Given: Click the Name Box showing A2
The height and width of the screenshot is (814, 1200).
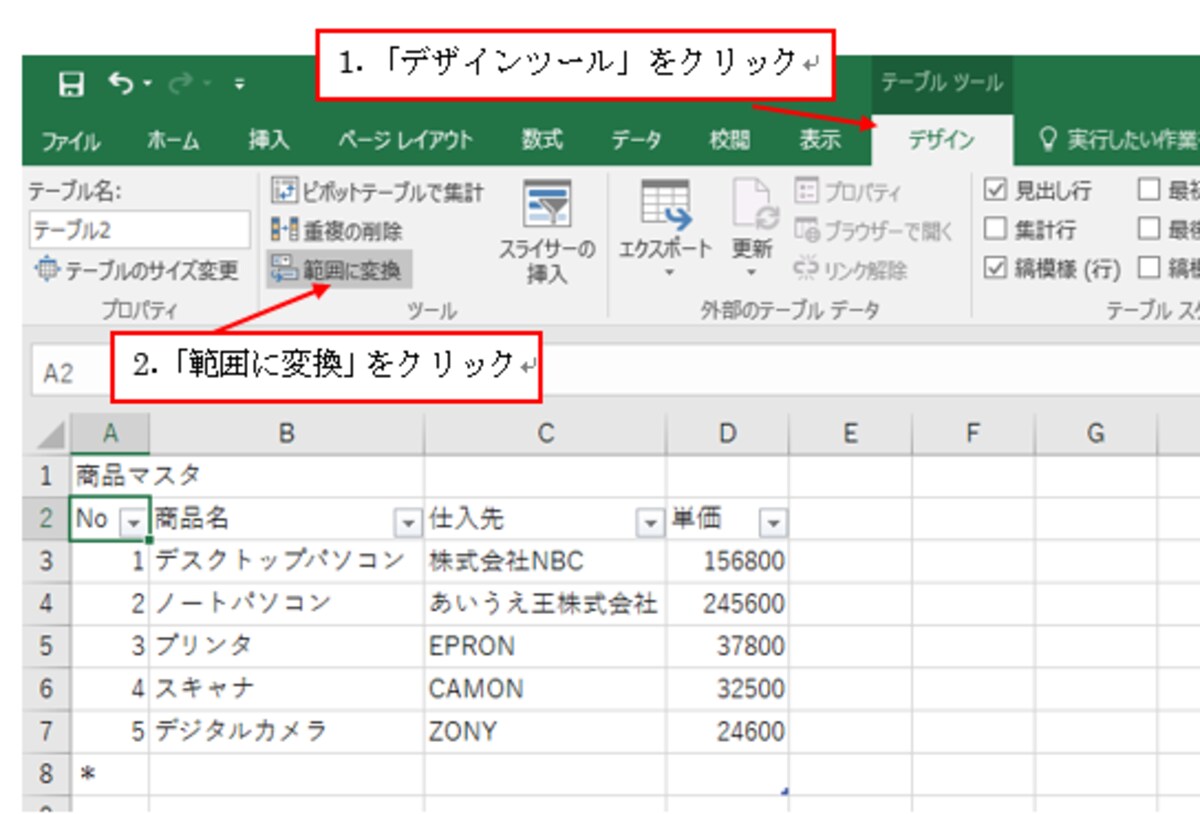Looking at the screenshot, I should click(70, 373).
